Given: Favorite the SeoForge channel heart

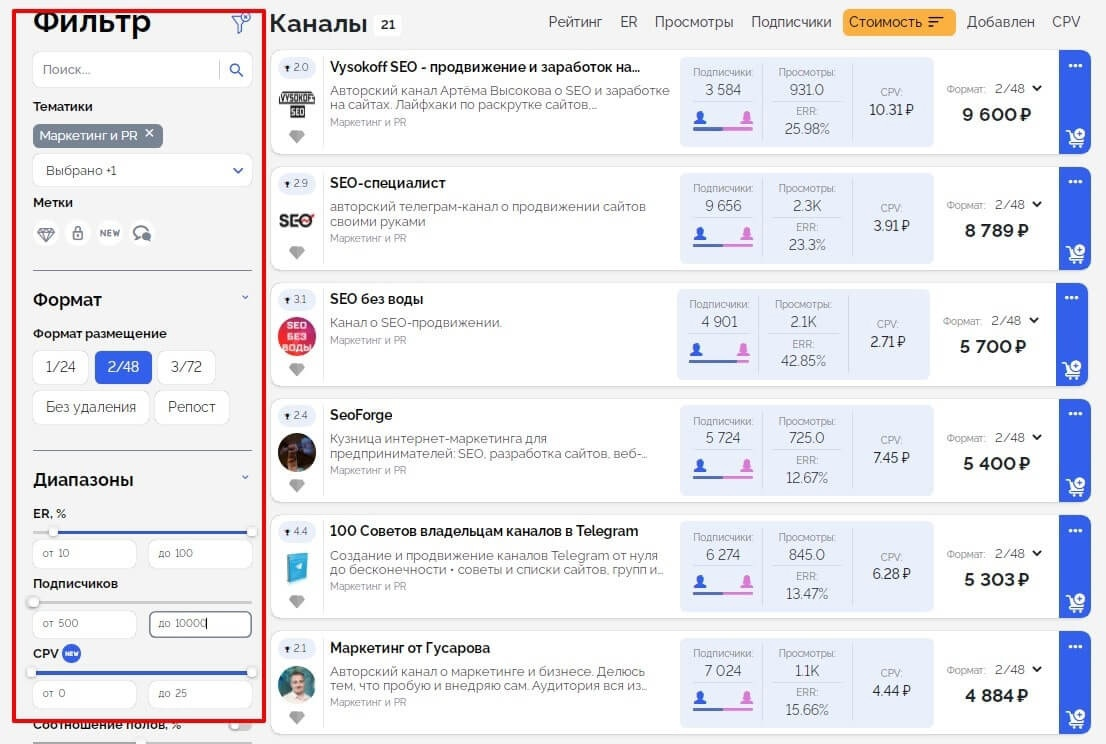Looking at the screenshot, I should [297, 485].
